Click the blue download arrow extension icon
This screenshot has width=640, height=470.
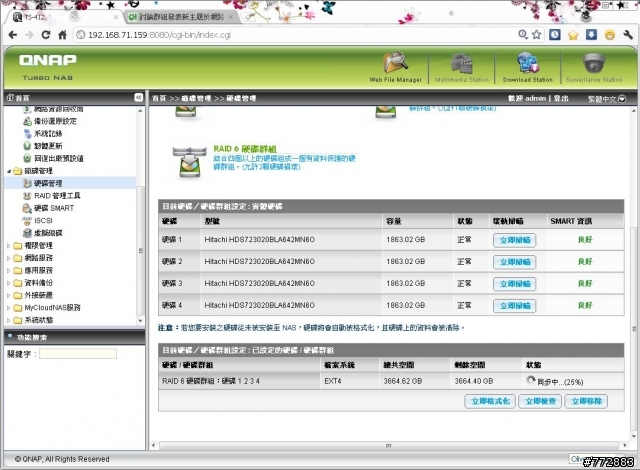point(591,35)
